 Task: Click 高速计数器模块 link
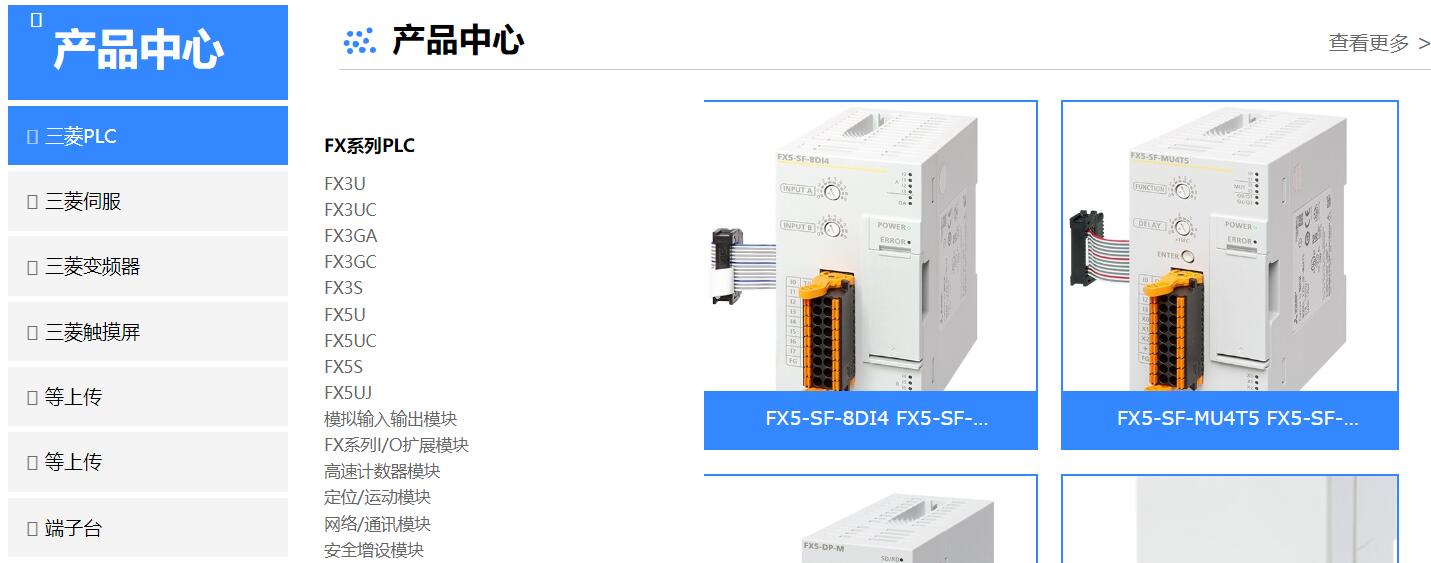coord(382,471)
